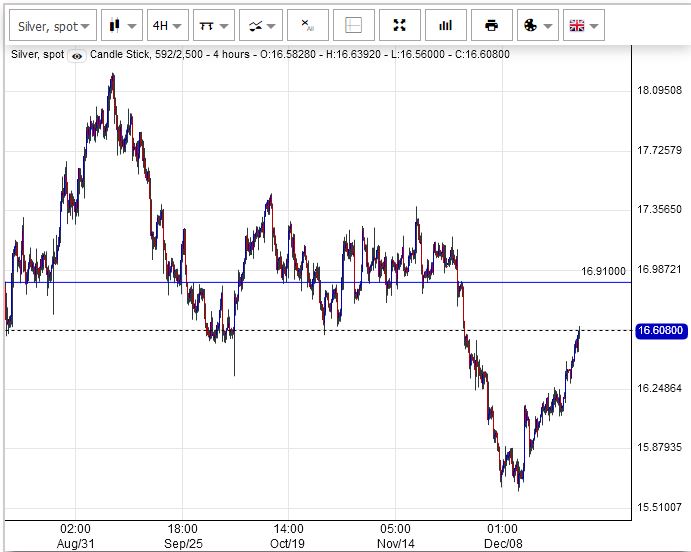The image size is (691, 552).
Task: Toggle the eye icon beside Silver, spot
Action: [77, 55]
